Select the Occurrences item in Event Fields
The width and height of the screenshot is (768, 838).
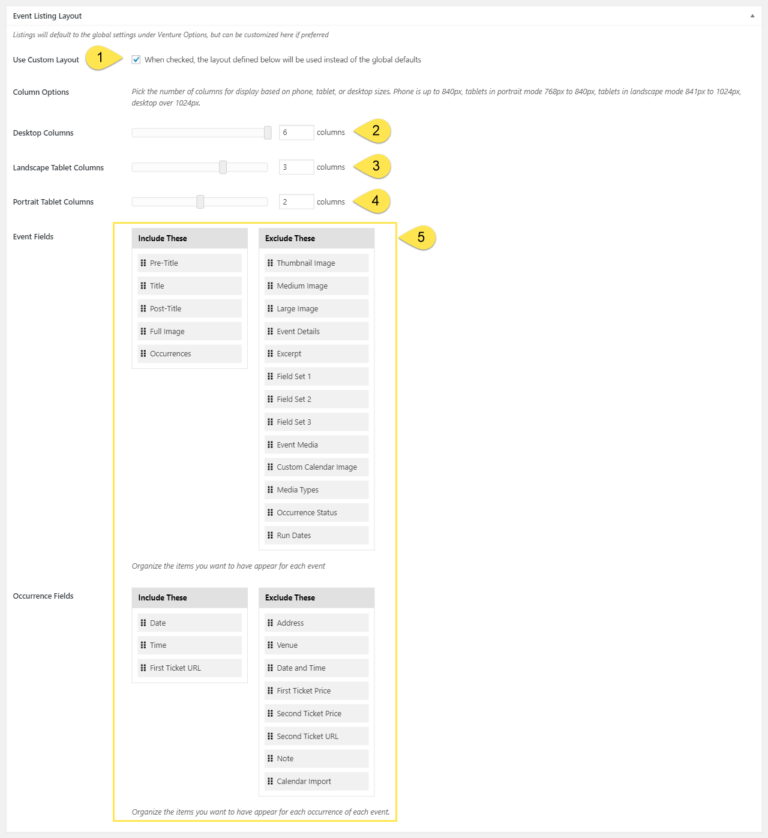click(190, 354)
